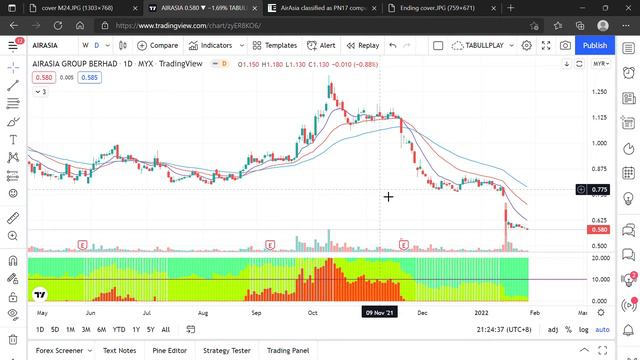Select the zoom in tool
Screen dimensions: 640x360
coord(13,236)
